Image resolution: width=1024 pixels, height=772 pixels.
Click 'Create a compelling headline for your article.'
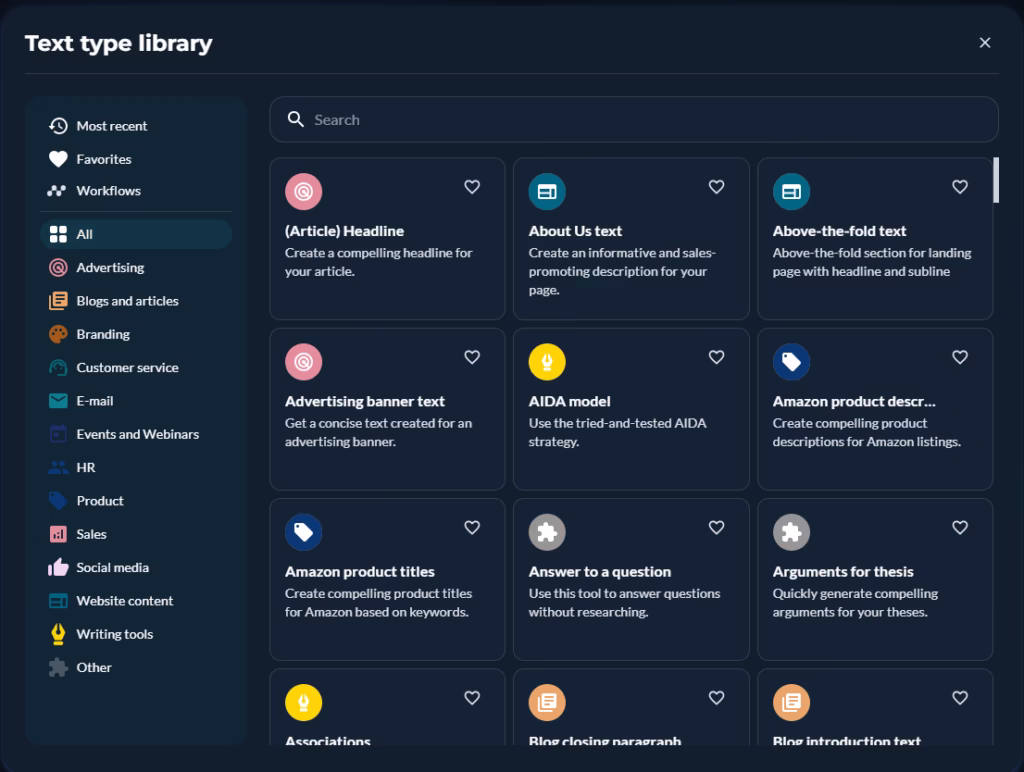pyautogui.click(x=379, y=262)
